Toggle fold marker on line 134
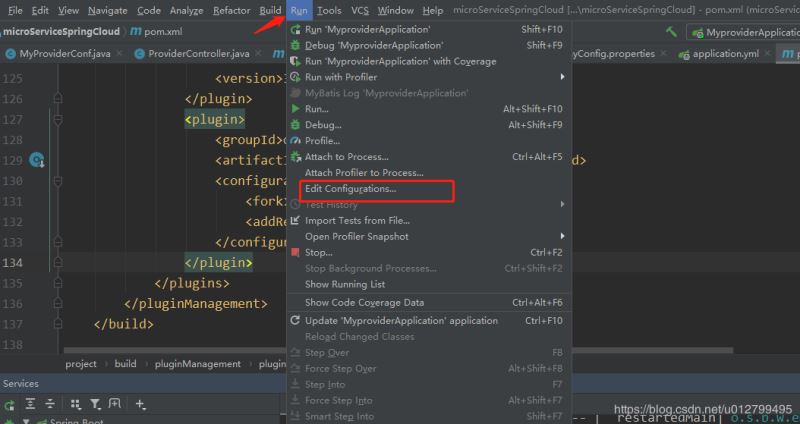This screenshot has width=800, height=424. pos(58,262)
